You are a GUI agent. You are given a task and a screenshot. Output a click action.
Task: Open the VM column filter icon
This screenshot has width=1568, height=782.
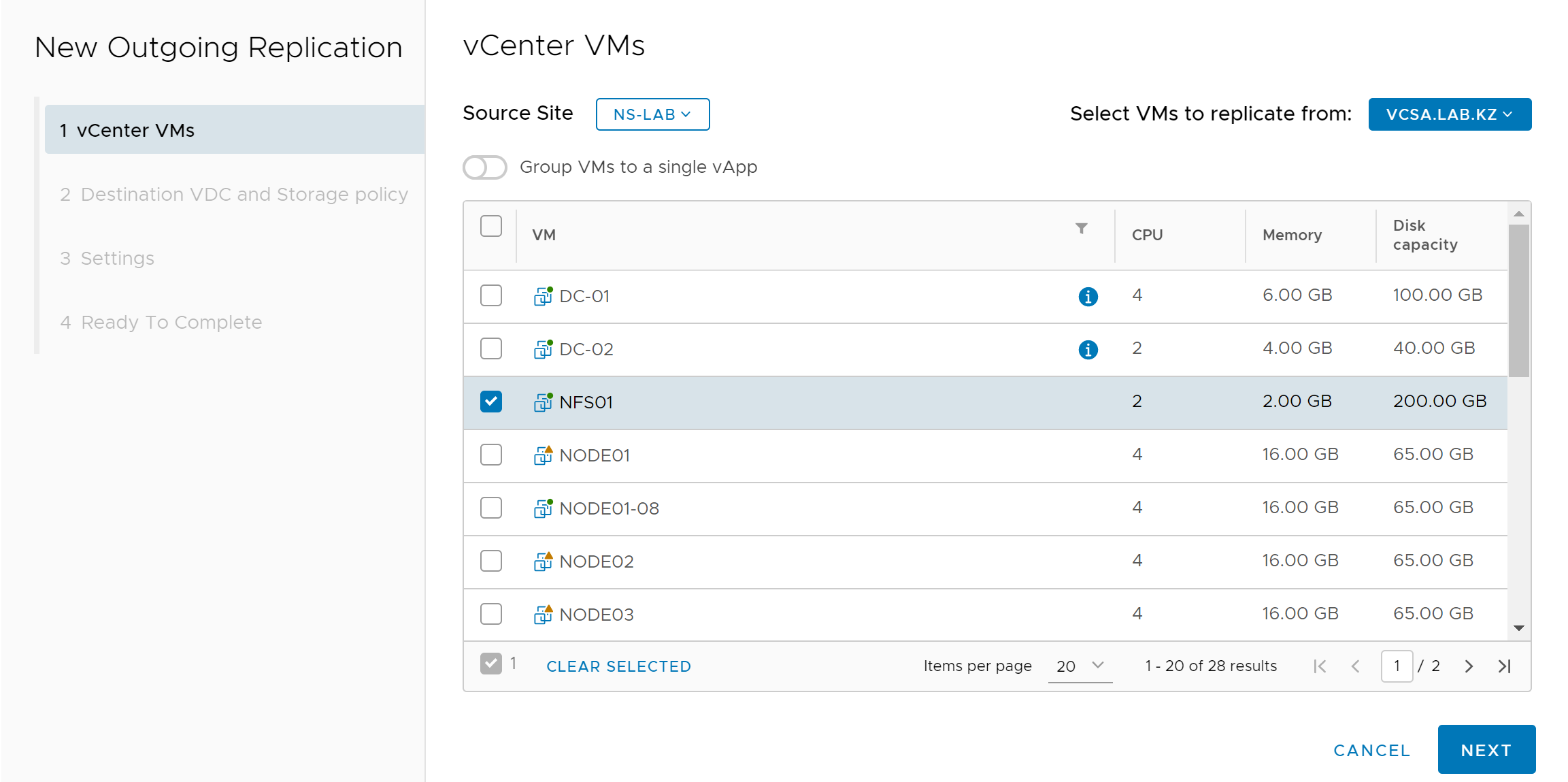click(1081, 229)
